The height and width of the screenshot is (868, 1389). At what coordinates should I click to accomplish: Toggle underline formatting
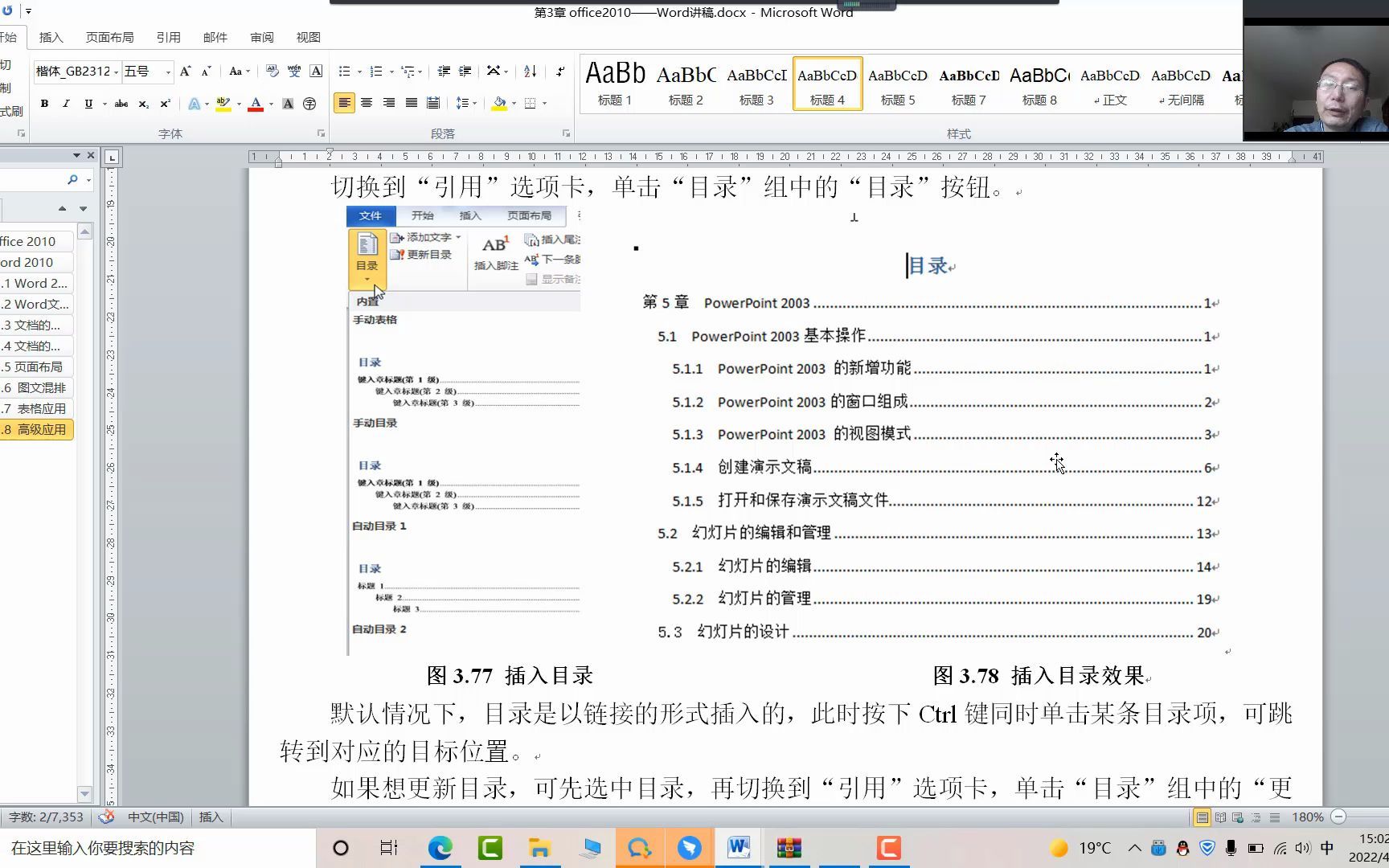[x=88, y=104]
